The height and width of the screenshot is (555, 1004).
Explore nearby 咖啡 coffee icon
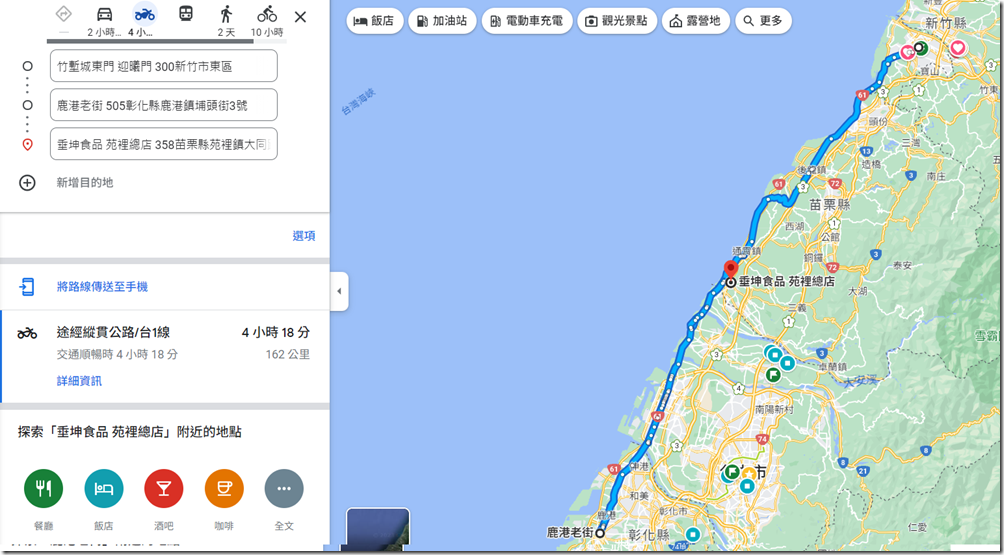point(224,488)
